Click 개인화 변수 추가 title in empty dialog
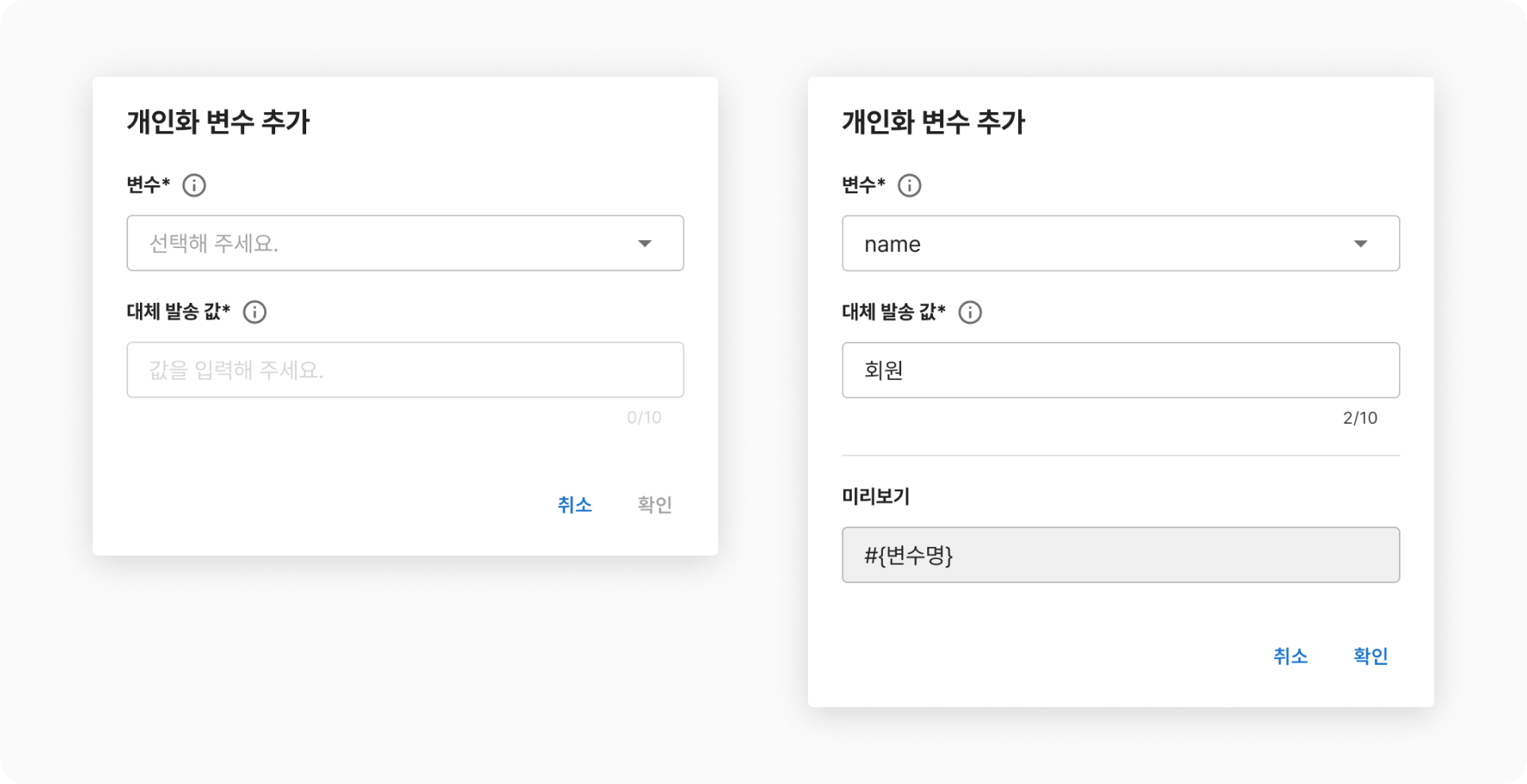Viewport: 1527px width, 784px height. pyautogui.click(x=218, y=122)
